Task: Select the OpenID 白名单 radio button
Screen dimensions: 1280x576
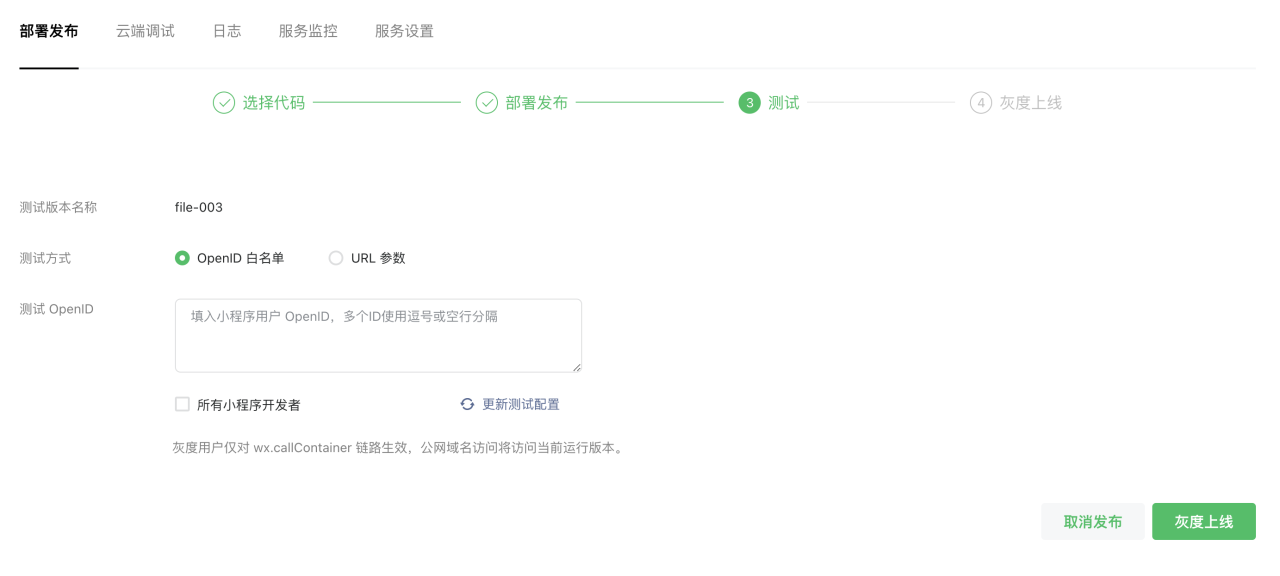Action: [x=181, y=257]
